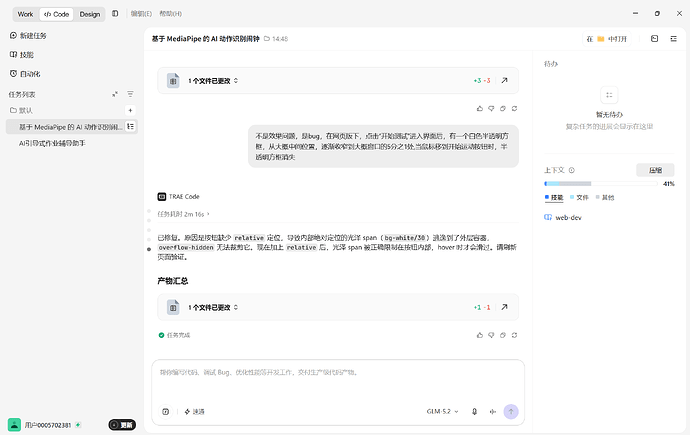Open the task list filter icon
The height and width of the screenshot is (435, 690).
(130, 94)
